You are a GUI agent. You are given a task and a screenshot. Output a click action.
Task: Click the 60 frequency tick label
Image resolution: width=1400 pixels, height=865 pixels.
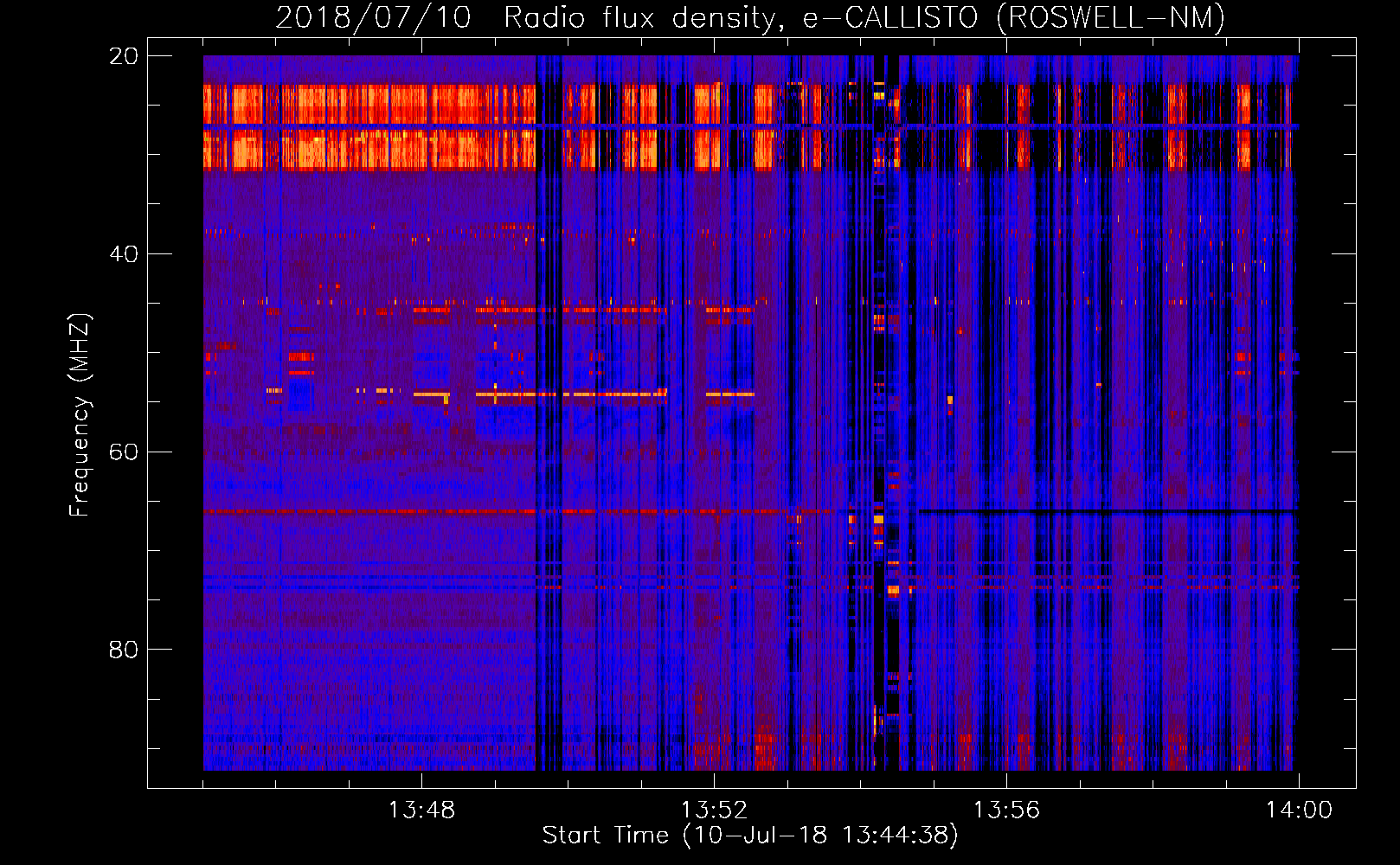pyautogui.click(x=123, y=452)
